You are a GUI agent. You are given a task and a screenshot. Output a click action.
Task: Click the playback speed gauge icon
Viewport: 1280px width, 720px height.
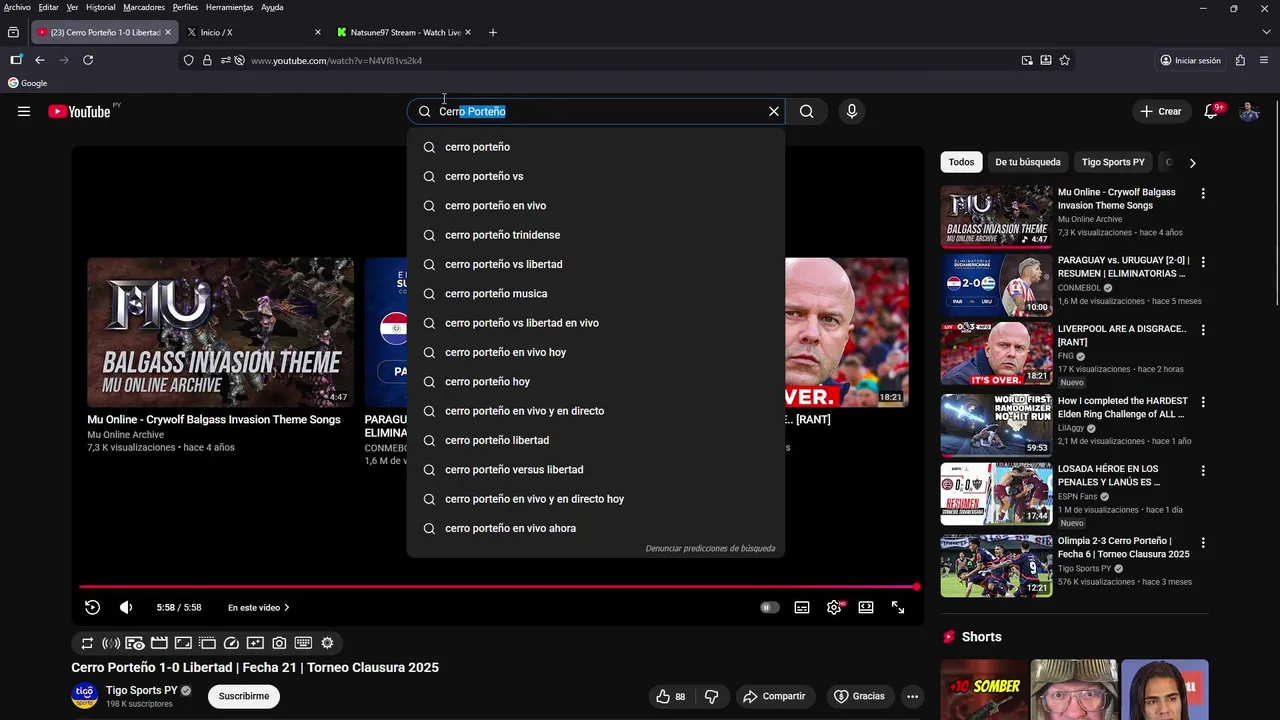[x=231, y=643]
